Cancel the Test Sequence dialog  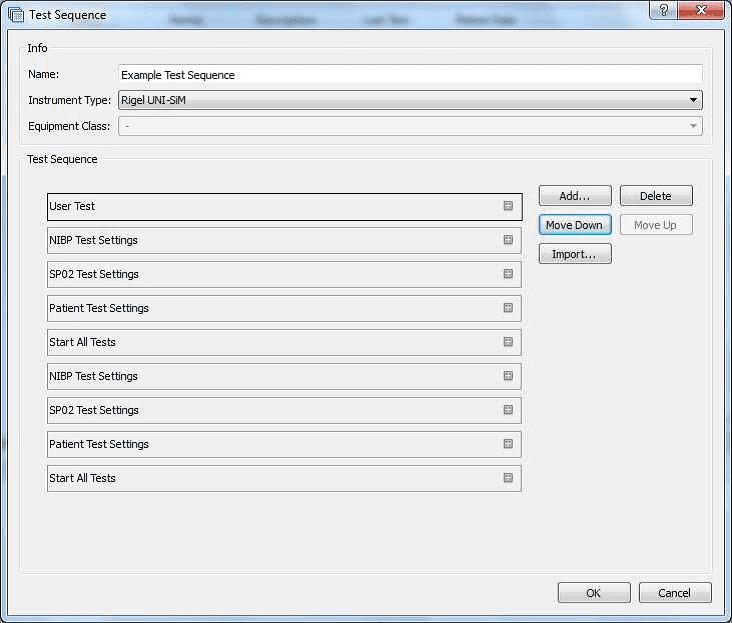[675, 593]
